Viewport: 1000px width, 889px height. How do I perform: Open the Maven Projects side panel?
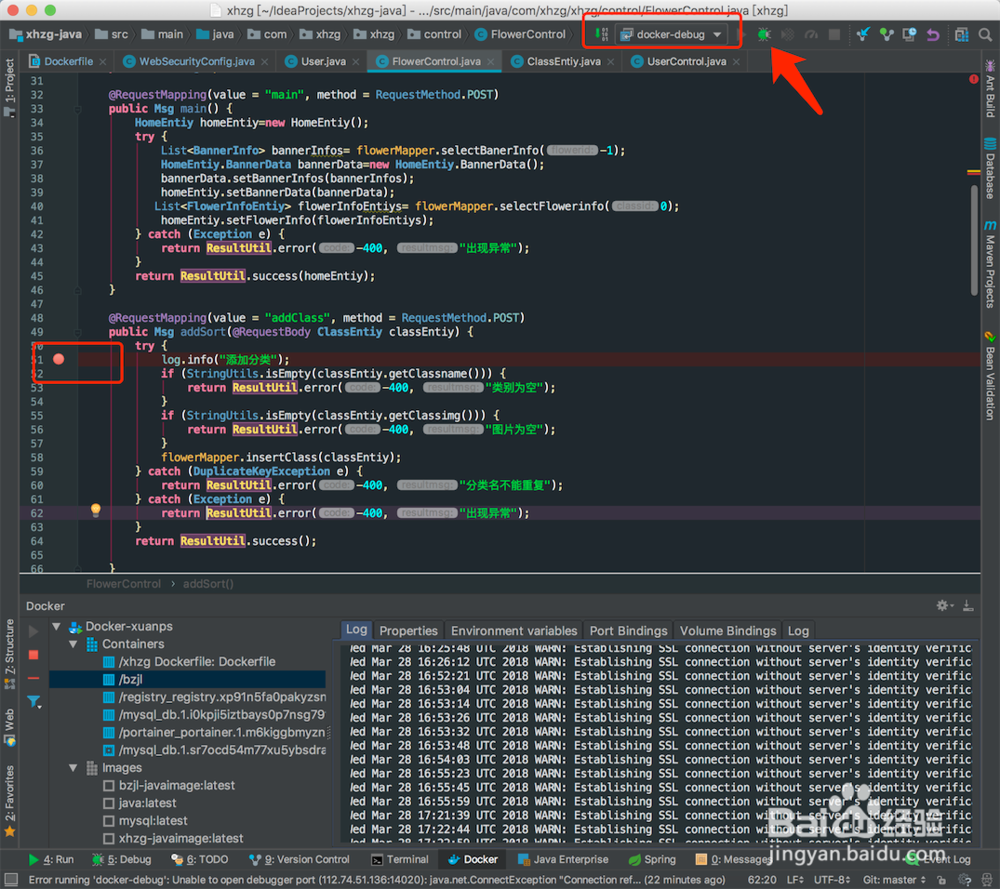pyautogui.click(x=990, y=265)
